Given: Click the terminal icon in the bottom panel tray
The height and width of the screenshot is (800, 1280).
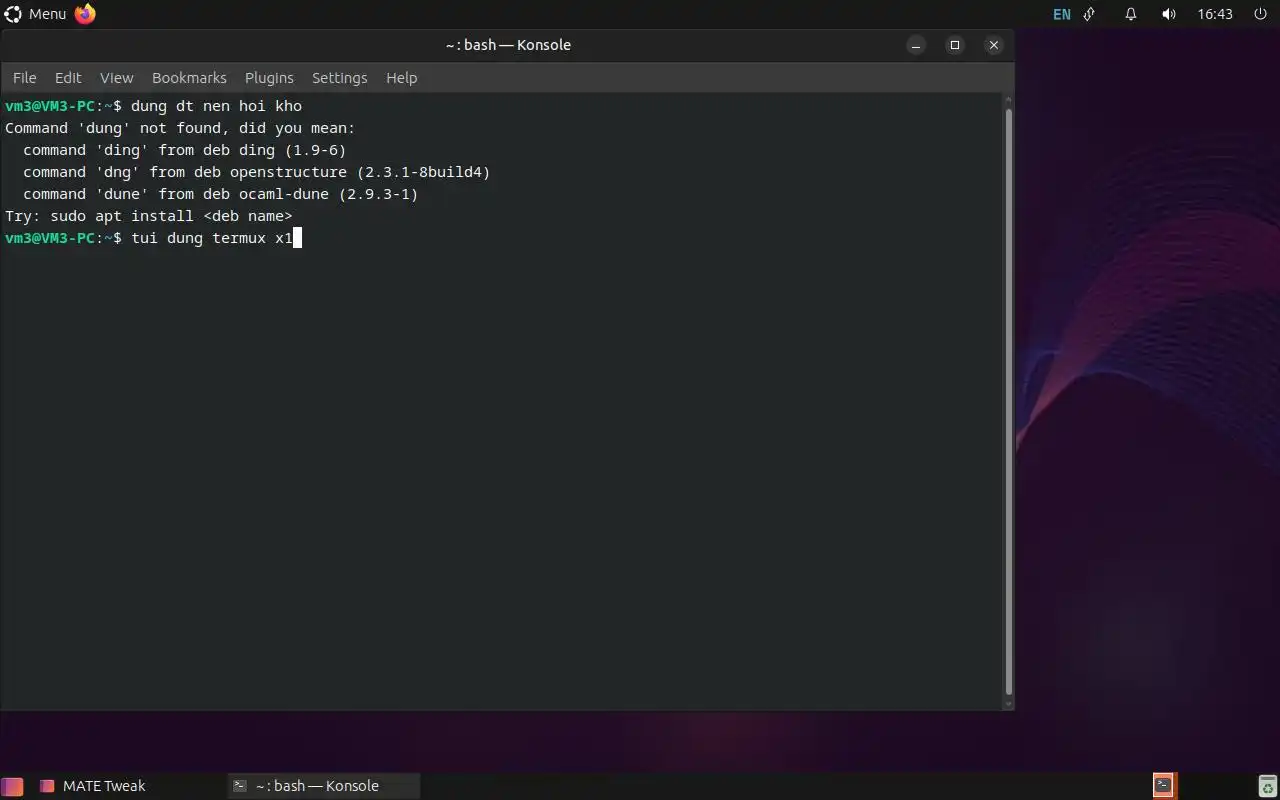Looking at the screenshot, I should point(1163,785).
